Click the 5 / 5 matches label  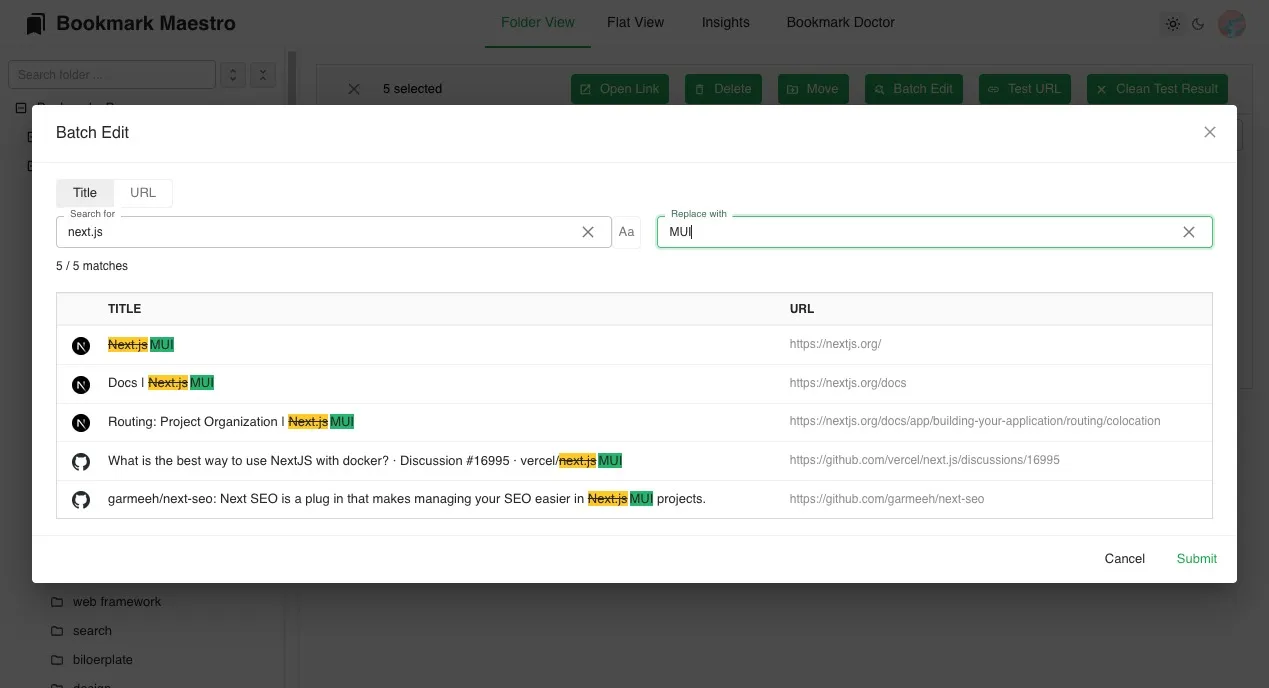click(92, 266)
